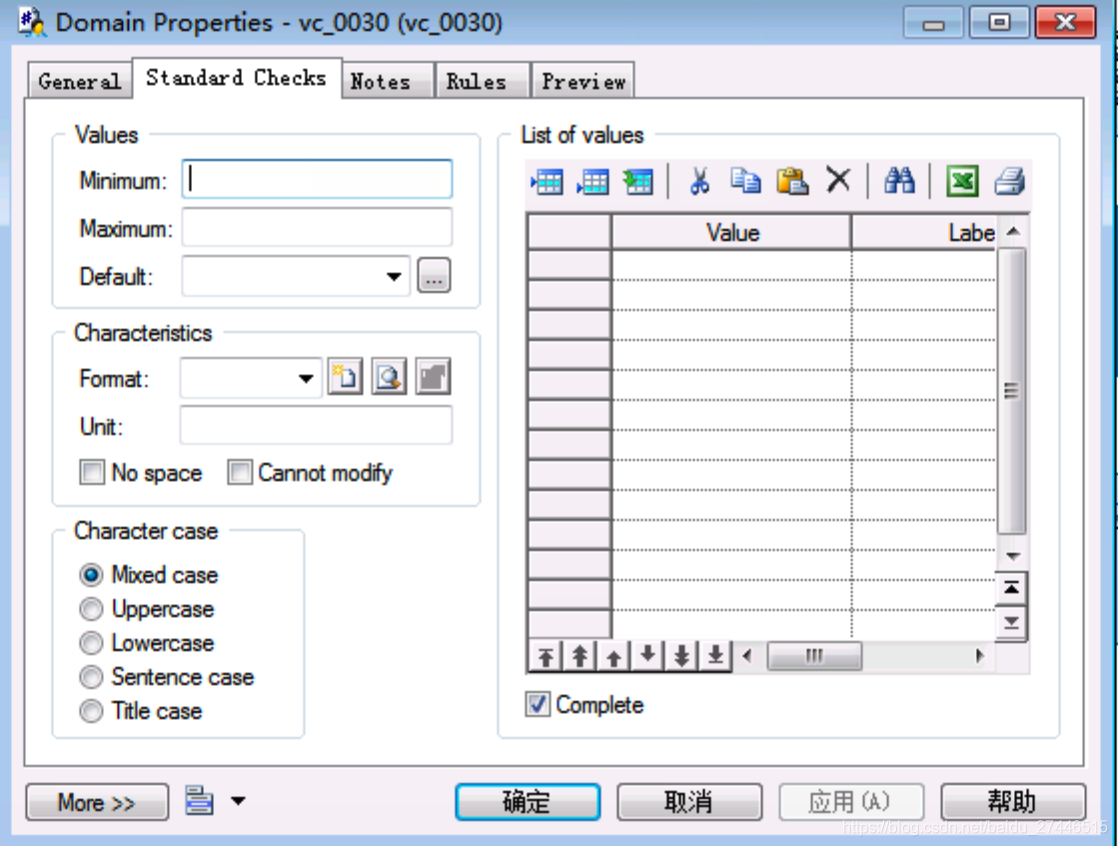This screenshot has height=846, width=1118.
Task: Click first empty cell in Value column
Action: (x=732, y=264)
